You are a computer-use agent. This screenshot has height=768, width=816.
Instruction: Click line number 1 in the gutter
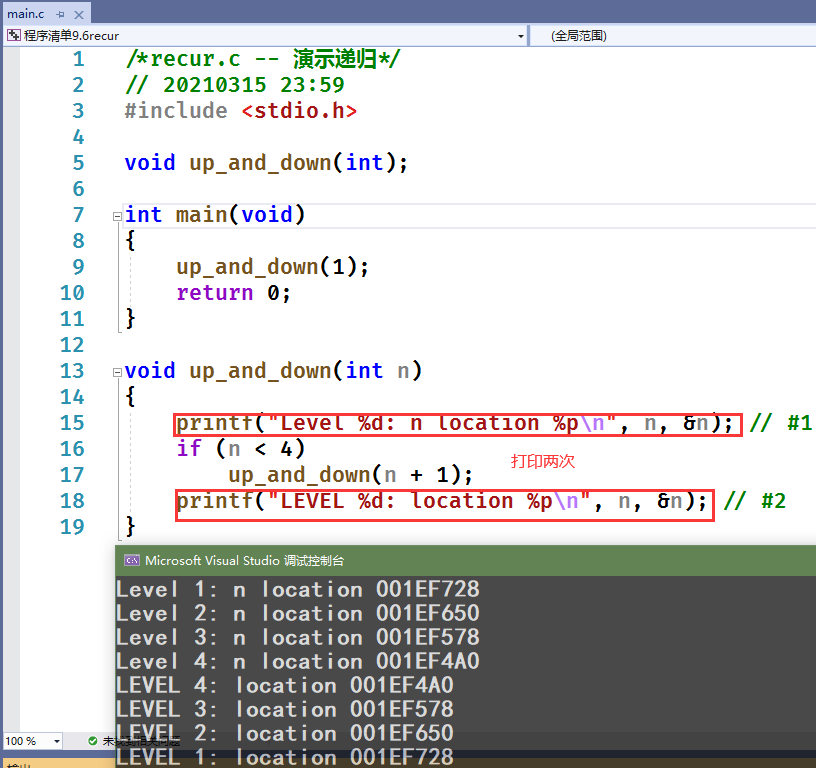(78, 59)
